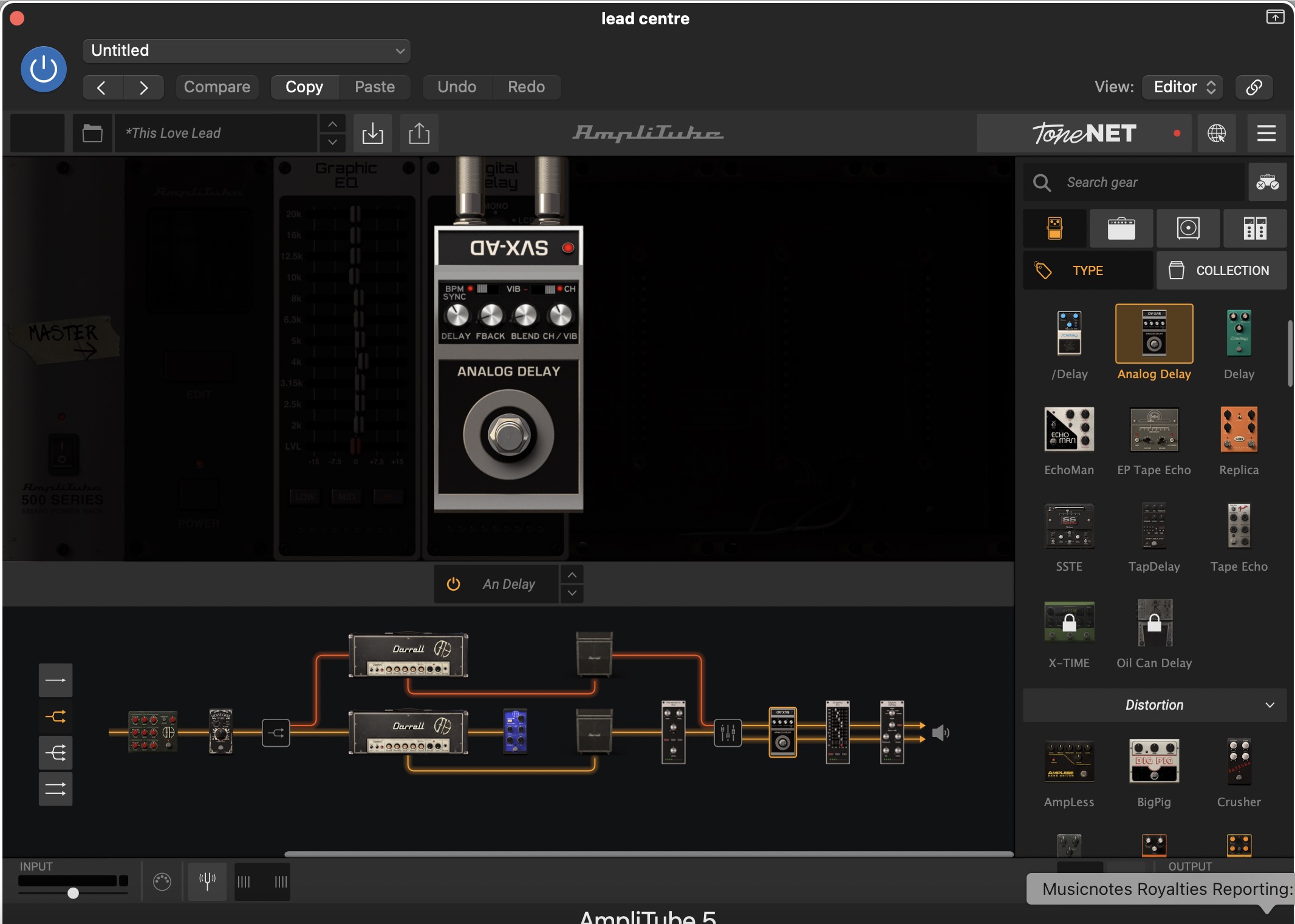
Task: Collapse the Distortion category section
Action: [1155, 705]
